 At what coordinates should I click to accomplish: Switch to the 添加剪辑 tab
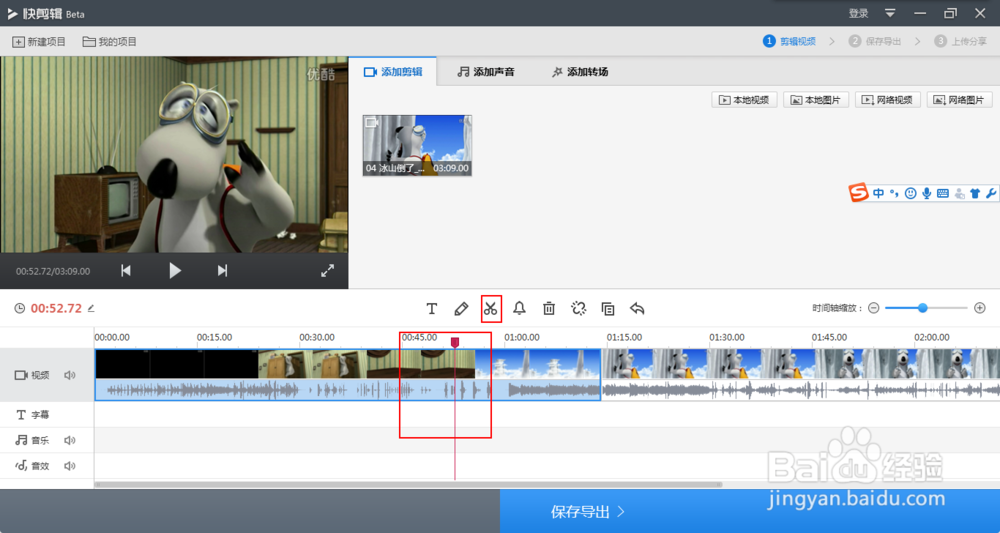coord(393,71)
